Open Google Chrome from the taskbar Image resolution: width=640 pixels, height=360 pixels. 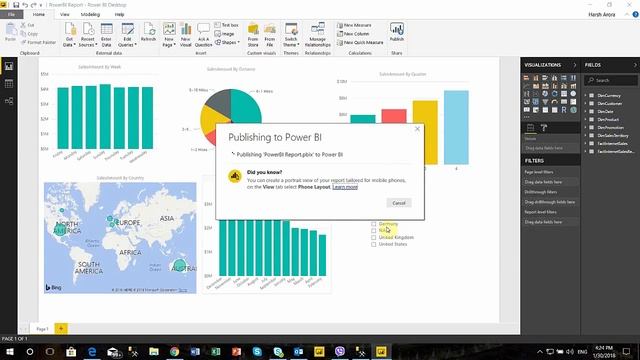pos(174,351)
